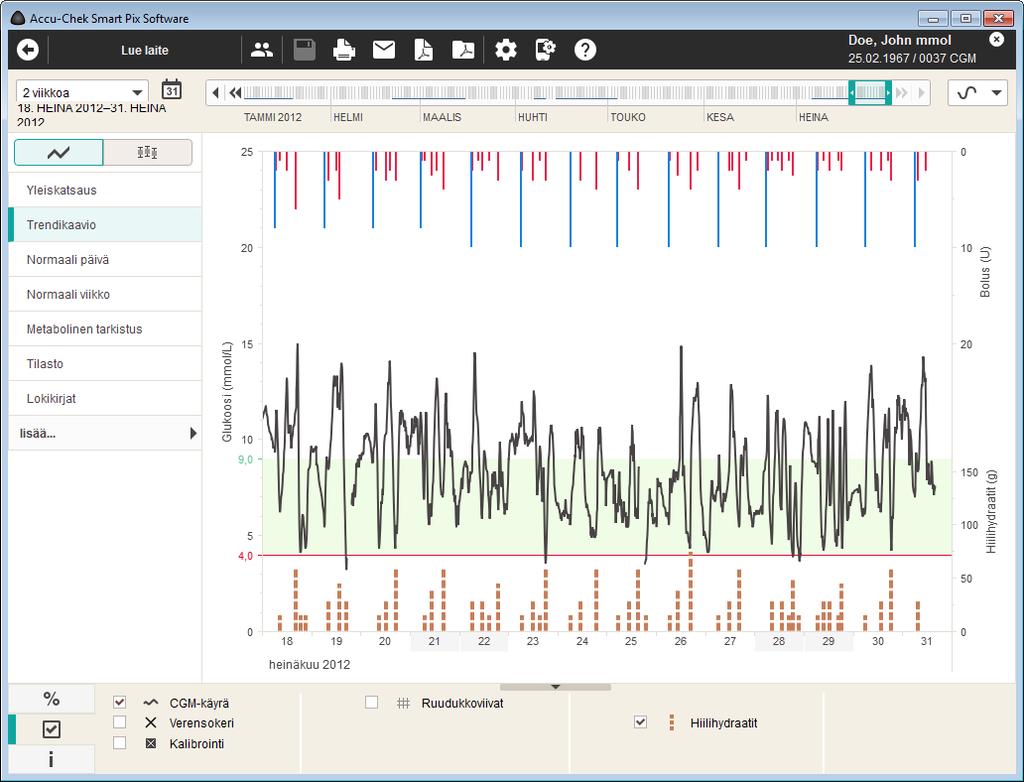Send report via the envelope email icon
The width and height of the screenshot is (1024, 782).
(x=384, y=50)
